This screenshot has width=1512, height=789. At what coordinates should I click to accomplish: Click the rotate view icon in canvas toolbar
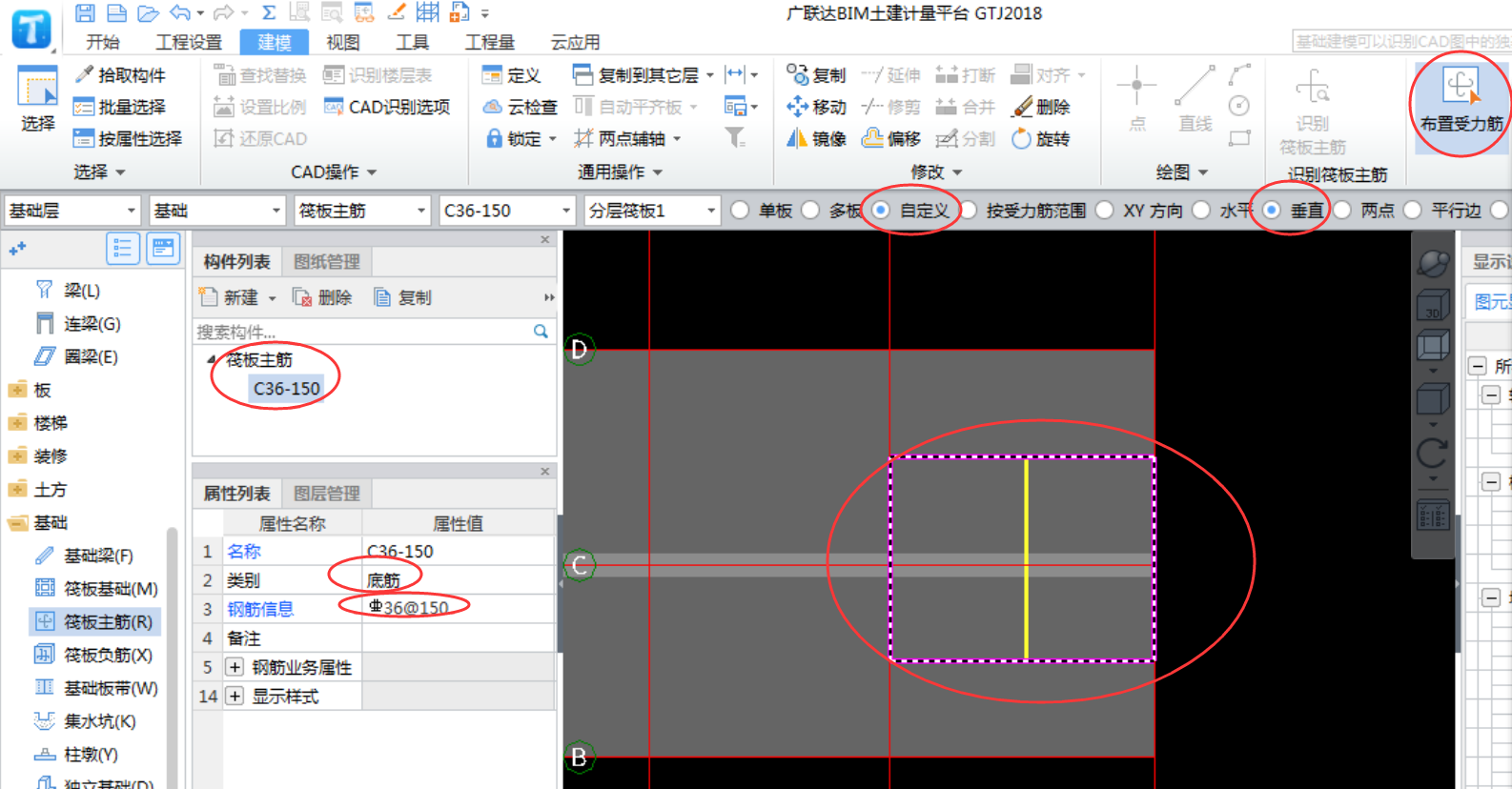coord(1433,453)
